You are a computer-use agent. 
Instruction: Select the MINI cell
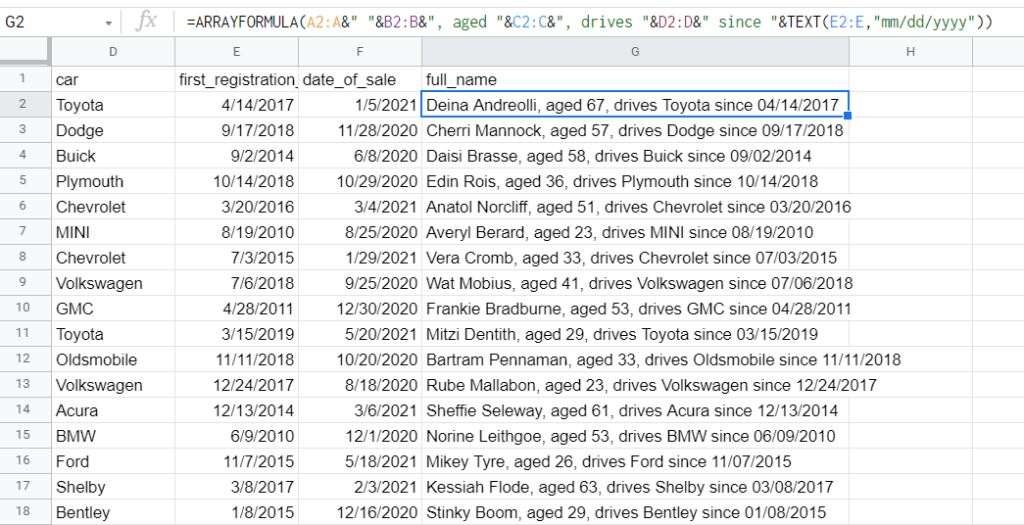tap(113, 232)
